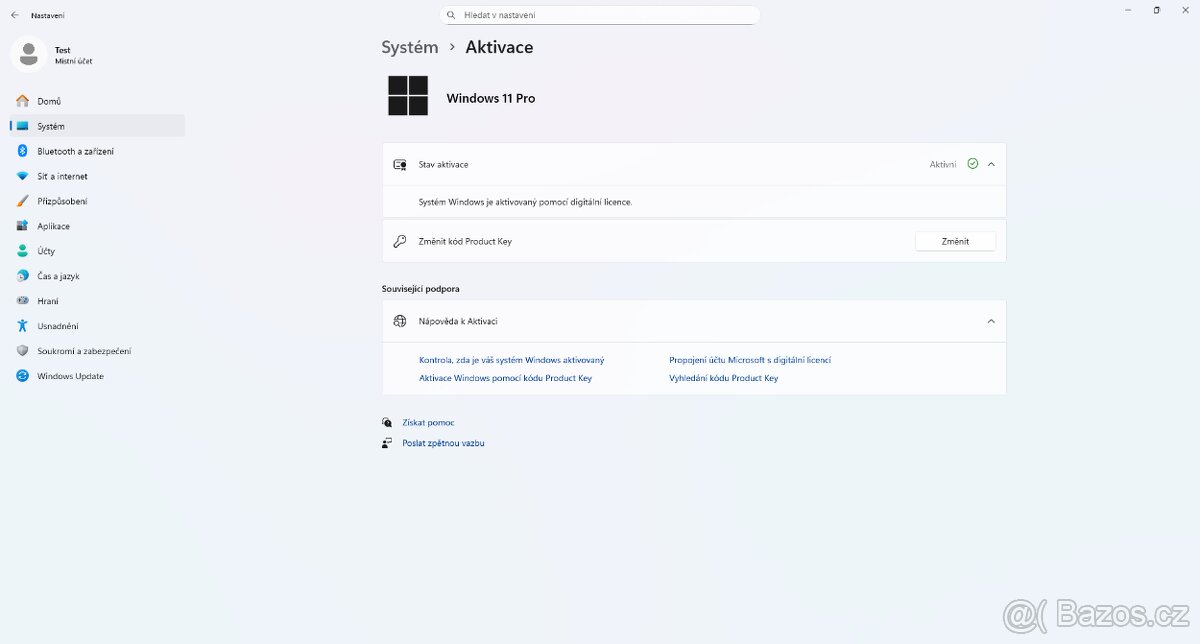Collapse the Nápověda k Aktivaci section
This screenshot has width=1200, height=644.
tap(991, 321)
